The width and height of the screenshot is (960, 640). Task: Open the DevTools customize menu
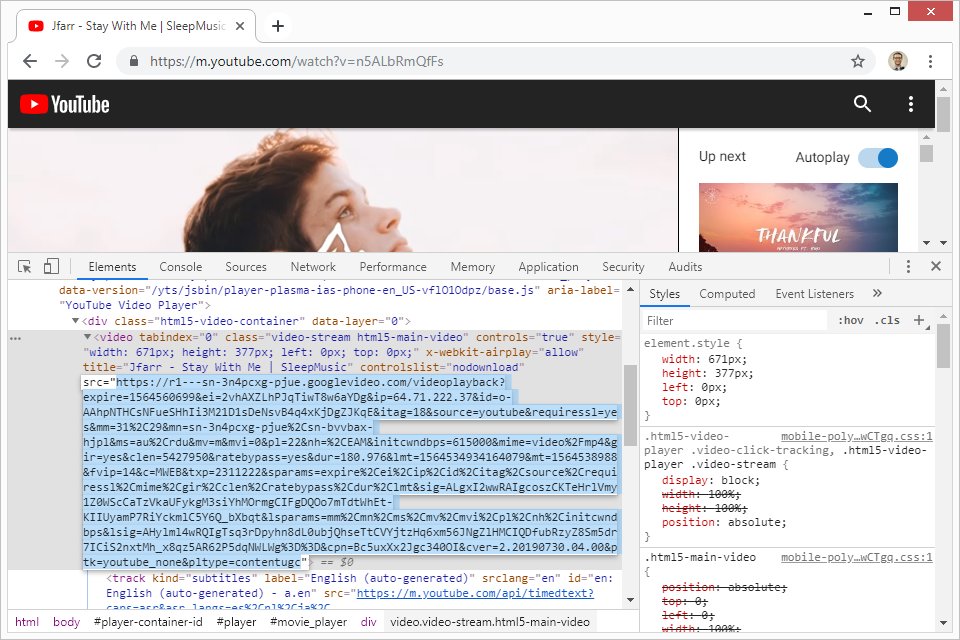pos(908,267)
